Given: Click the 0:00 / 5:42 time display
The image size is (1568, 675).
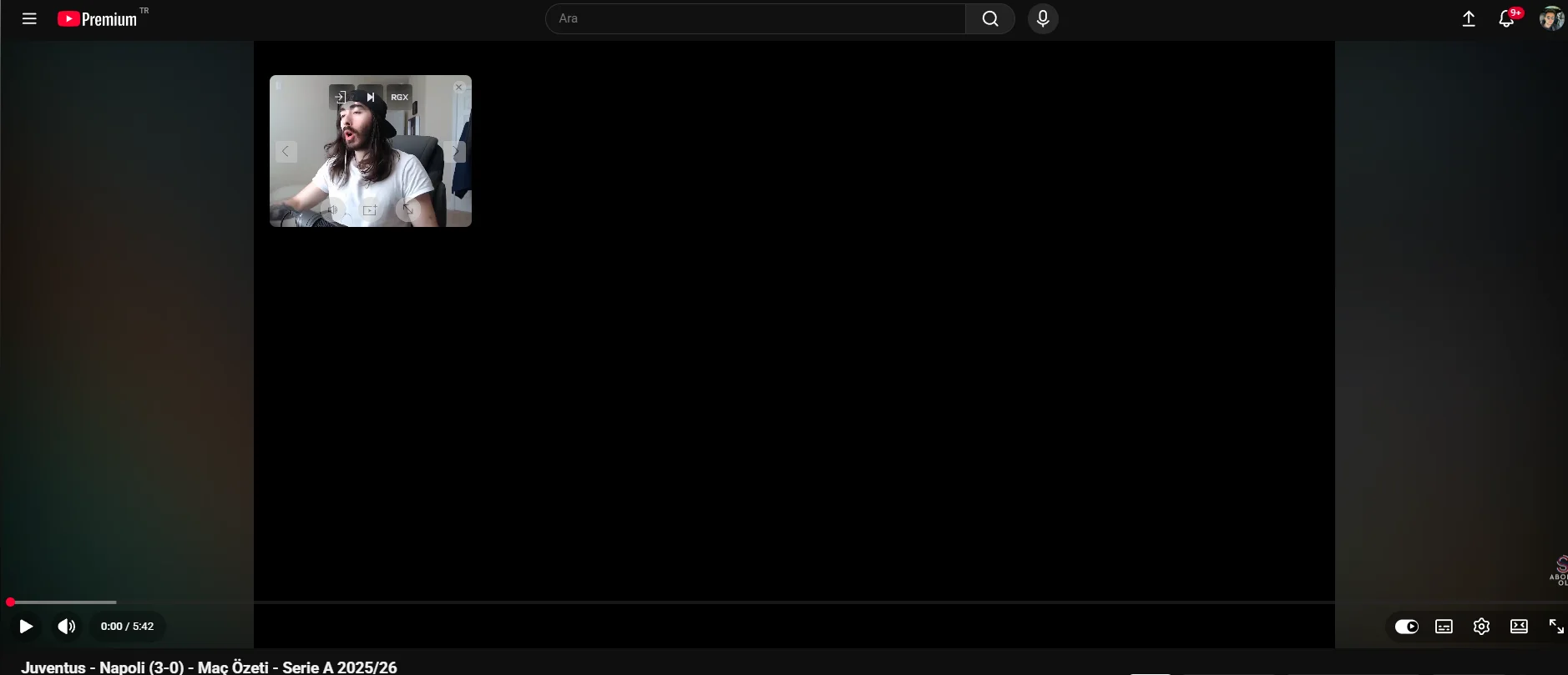Looking at the screenshot, I should 127,627.
